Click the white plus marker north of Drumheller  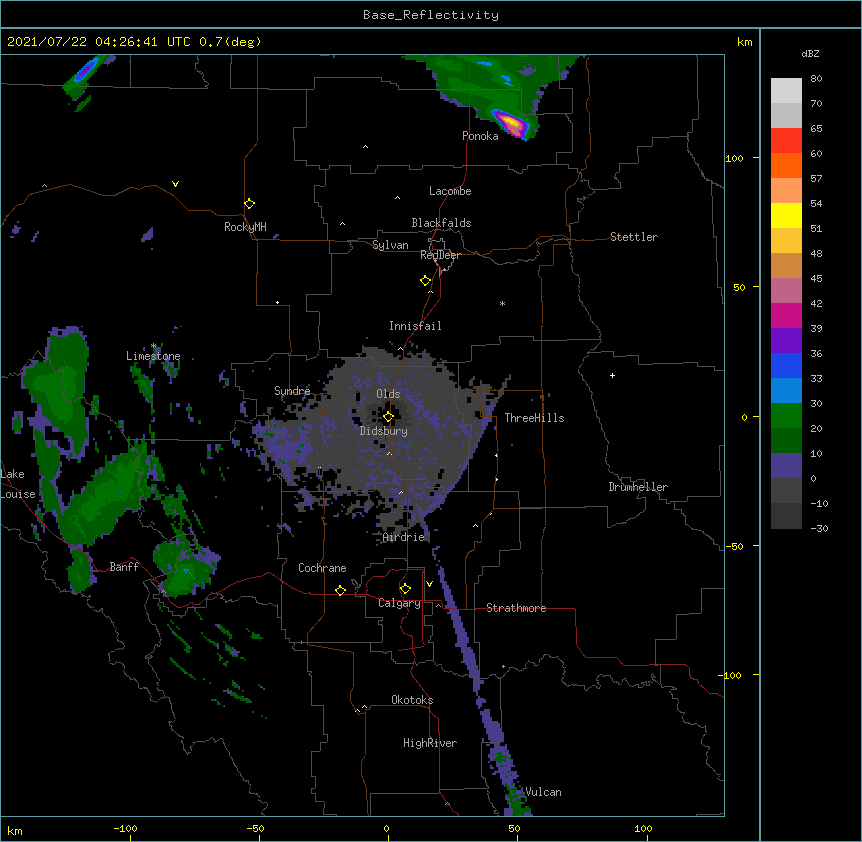point(612,375)
